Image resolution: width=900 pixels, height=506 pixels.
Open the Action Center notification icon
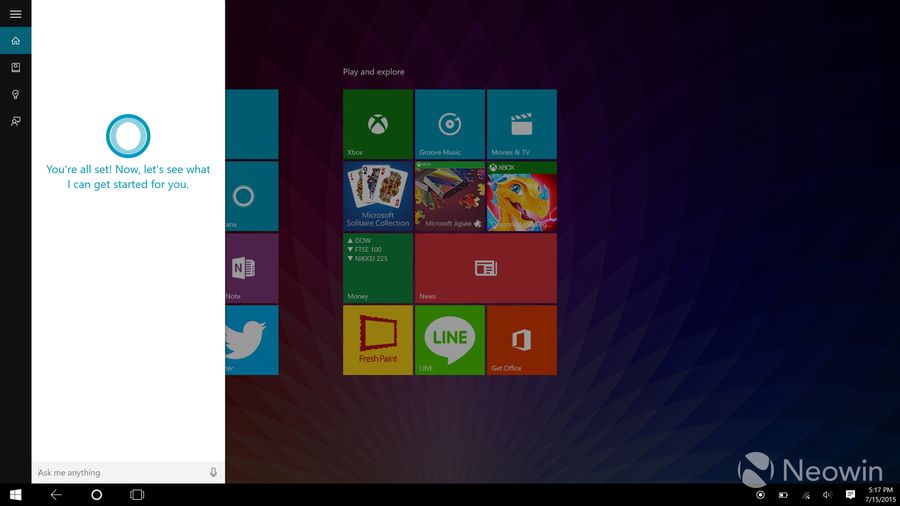850,495
